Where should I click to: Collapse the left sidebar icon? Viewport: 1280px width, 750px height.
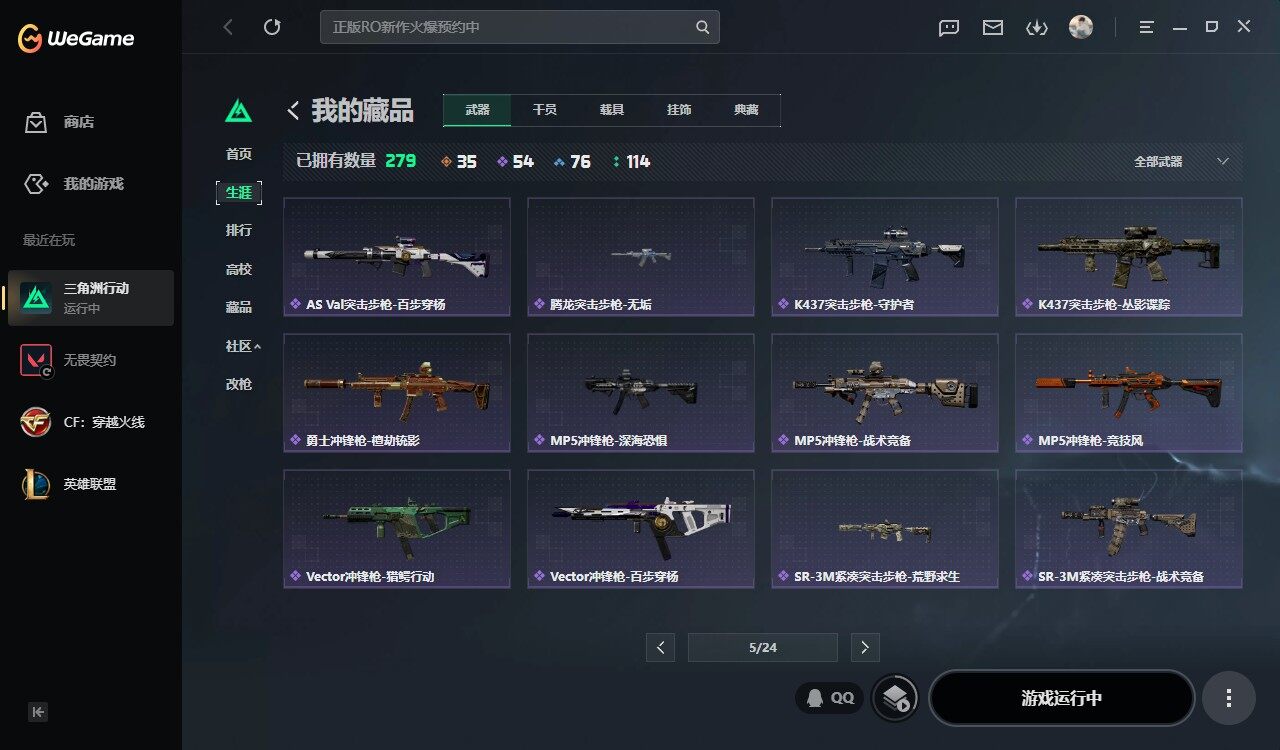38,712
